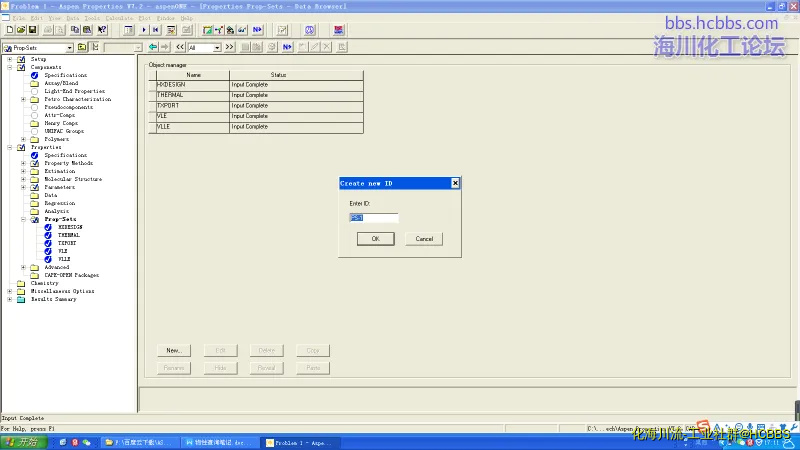The image size is (800, 450).
Task: Click the Control Panel toolbar icon
Action: 129,30
